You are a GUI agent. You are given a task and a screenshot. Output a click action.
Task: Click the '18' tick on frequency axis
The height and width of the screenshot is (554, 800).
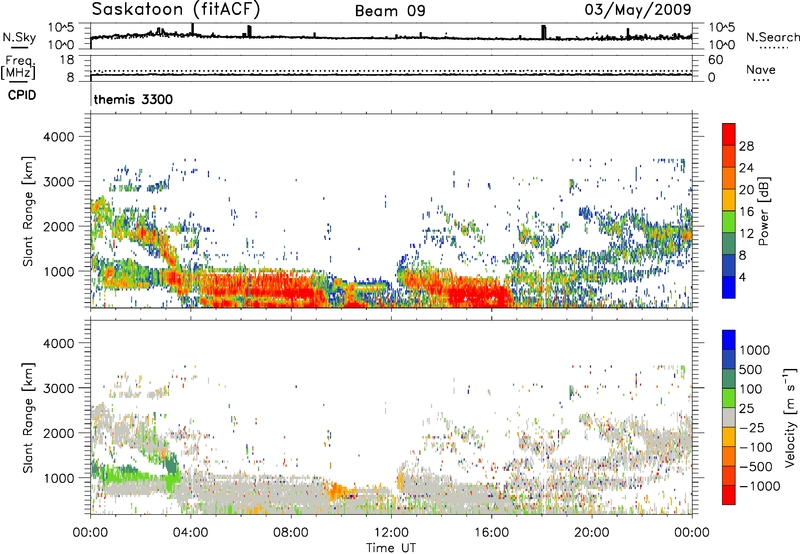coord(67,60)
